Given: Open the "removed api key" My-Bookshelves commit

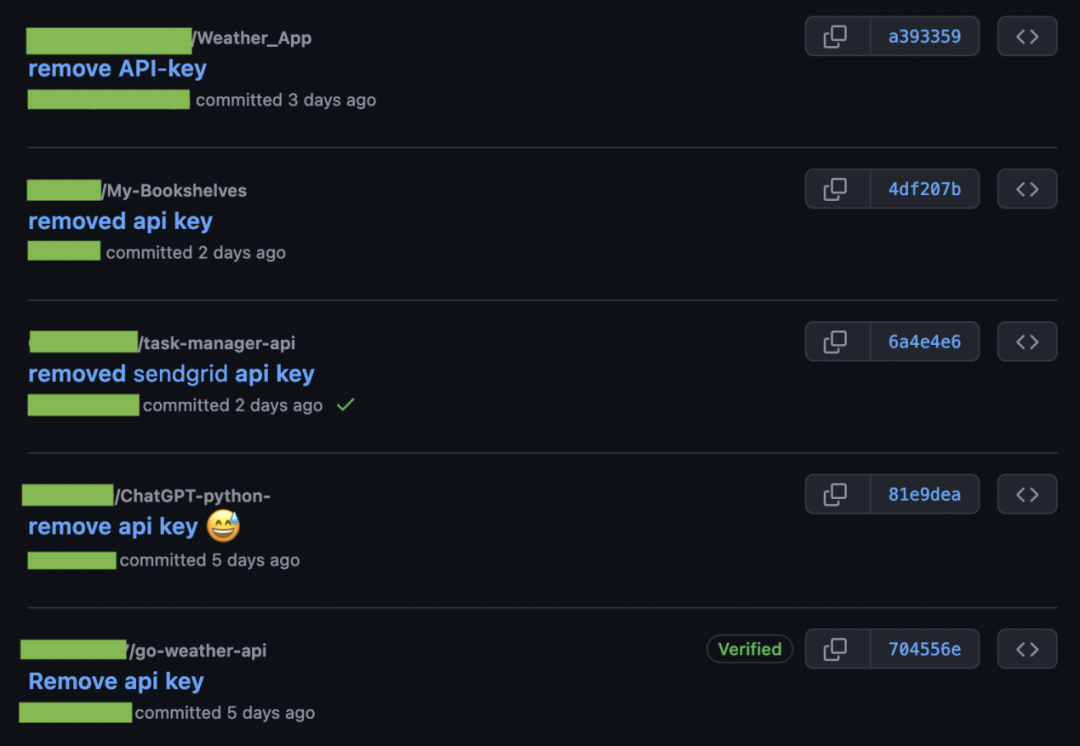Looking at the screenshot, I should point(120,221).
